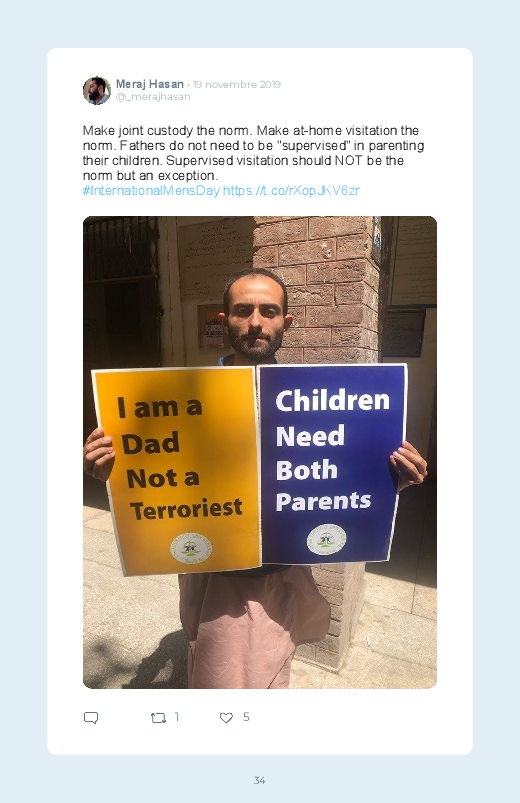520x803 pixels.
Task: Open the #InternationalMensDay hashtag
Action: click(x=151, y=191)
